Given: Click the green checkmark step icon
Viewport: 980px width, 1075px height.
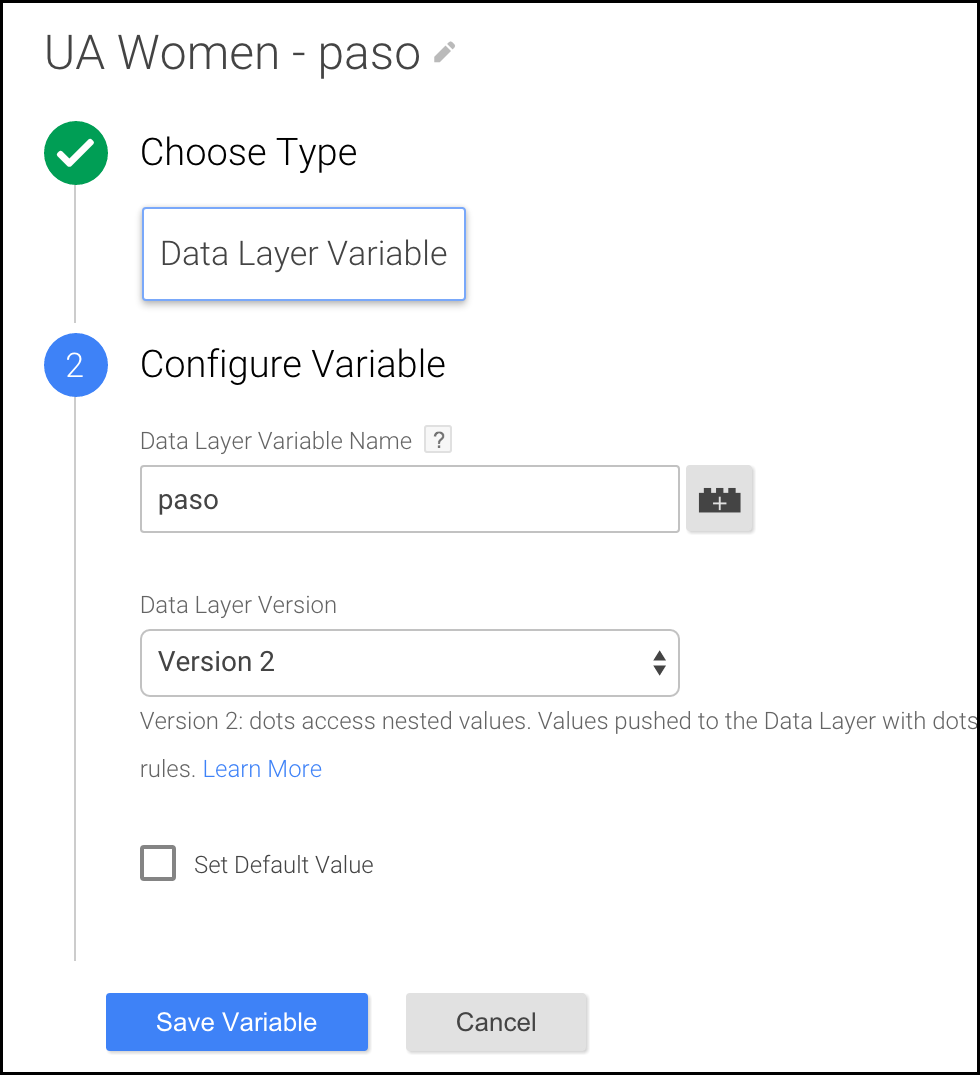Looking at the screenshot, I should pos(75,153).
